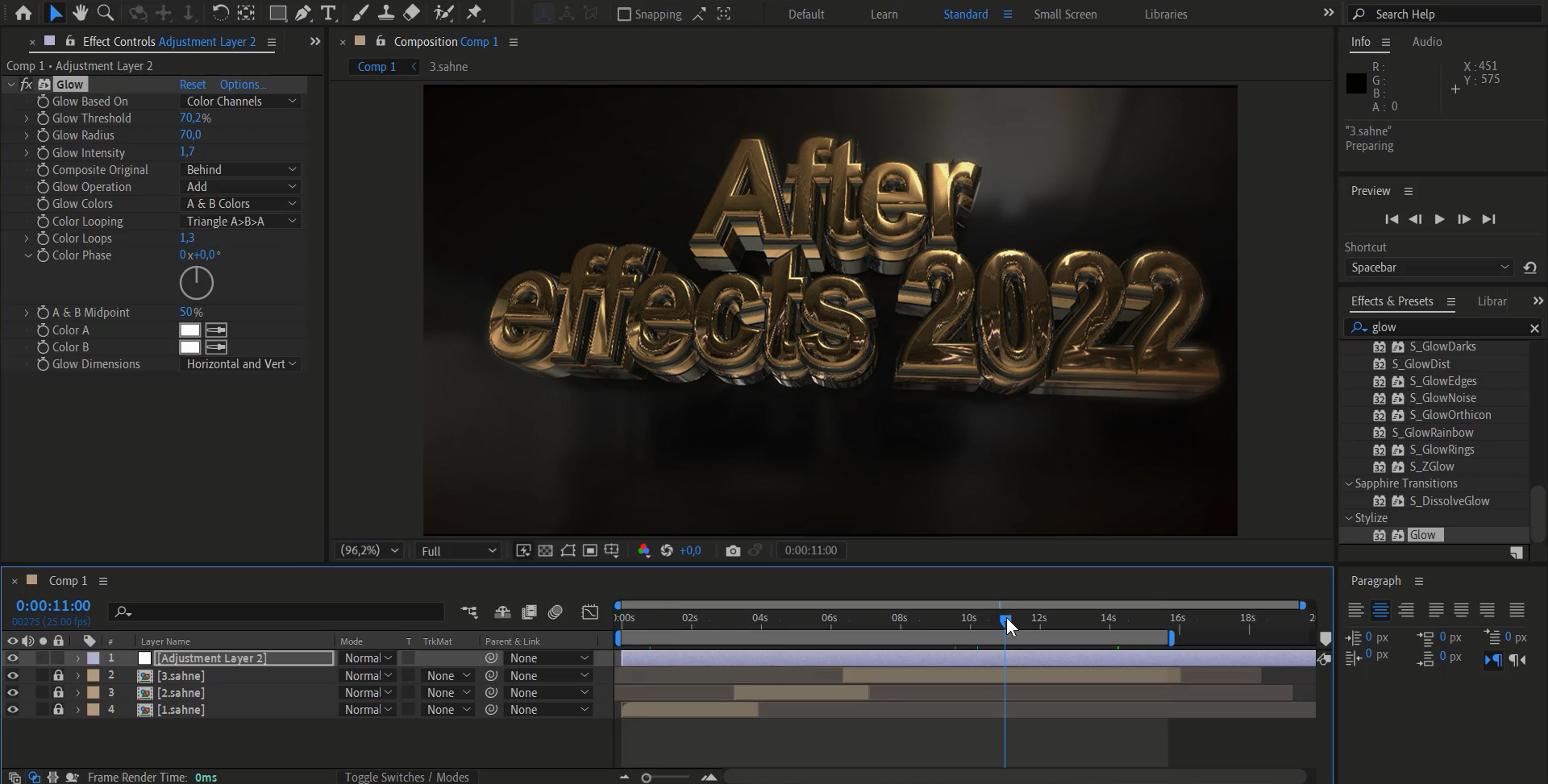Select the S_GlowRainbow effect preset
Screen dimensions: 1548x784
1433,433
